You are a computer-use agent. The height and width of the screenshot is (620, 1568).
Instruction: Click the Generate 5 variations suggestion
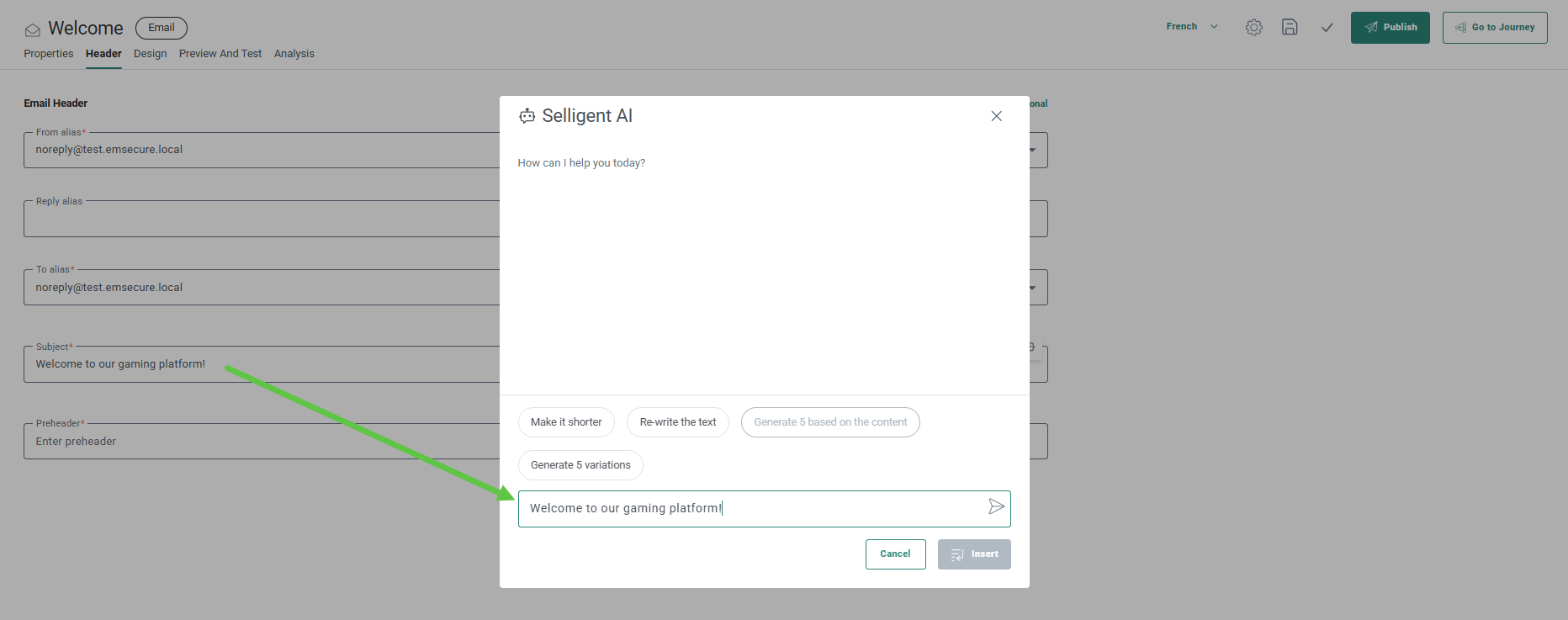[x=580, y=465]
